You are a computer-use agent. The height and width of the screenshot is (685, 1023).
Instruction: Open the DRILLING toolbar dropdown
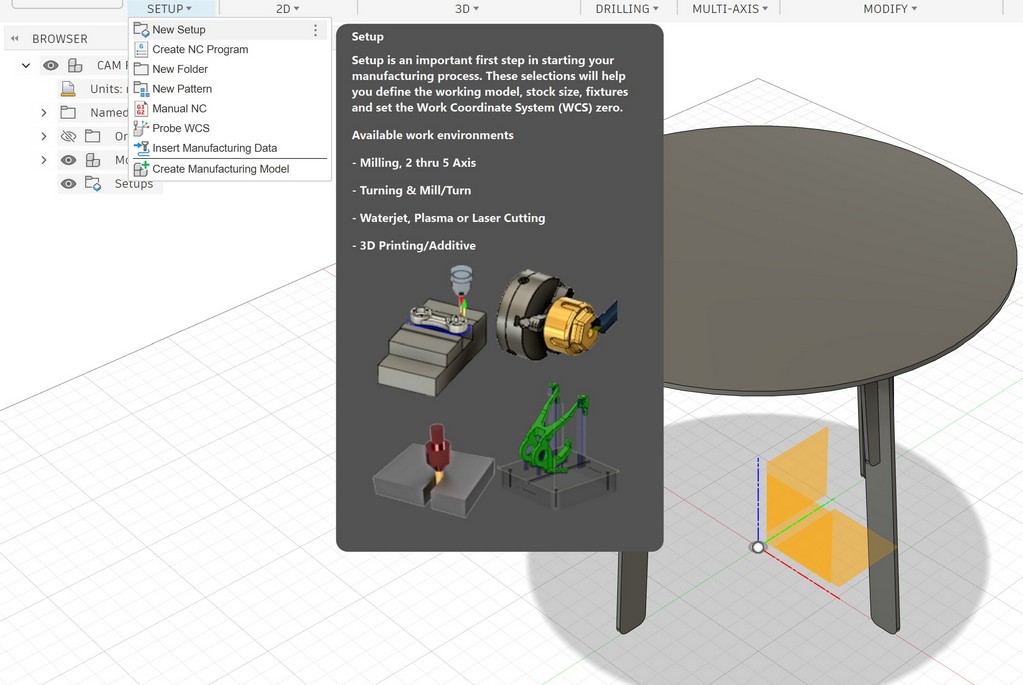click(627, 8)
